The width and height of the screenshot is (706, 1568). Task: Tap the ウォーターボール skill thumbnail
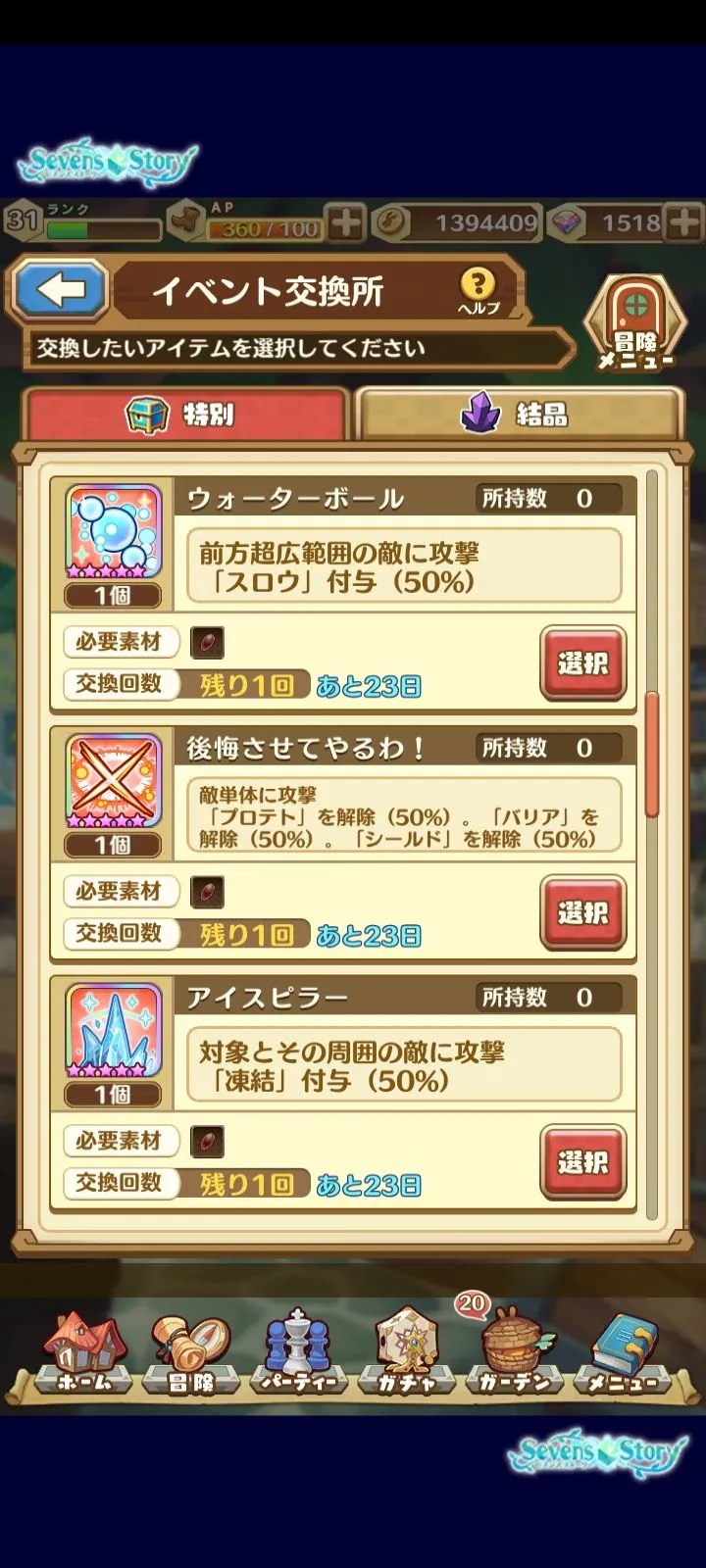click(x=114, y=532)
